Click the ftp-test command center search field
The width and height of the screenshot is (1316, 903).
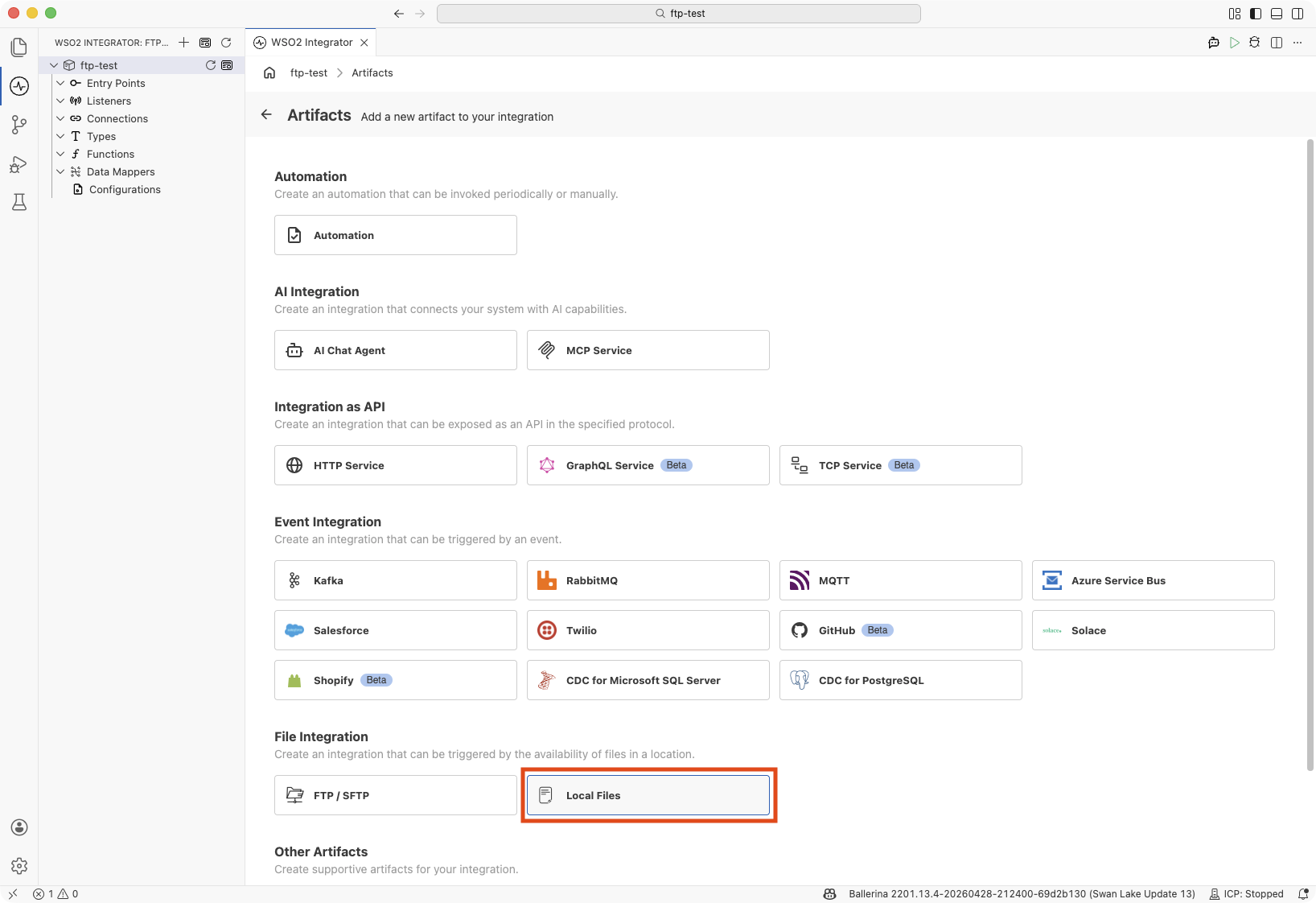point(679,14)
